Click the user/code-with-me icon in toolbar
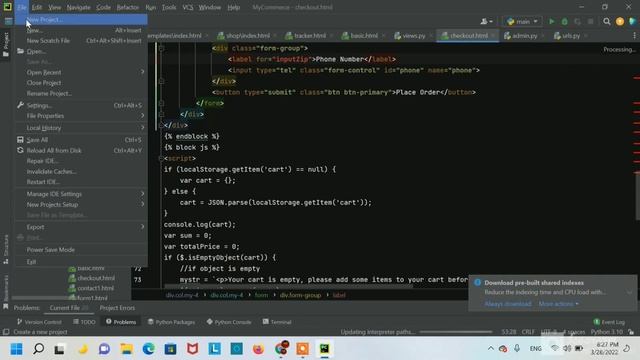The height and width of the screenshot is (360, 640). (x=487, y=22)
